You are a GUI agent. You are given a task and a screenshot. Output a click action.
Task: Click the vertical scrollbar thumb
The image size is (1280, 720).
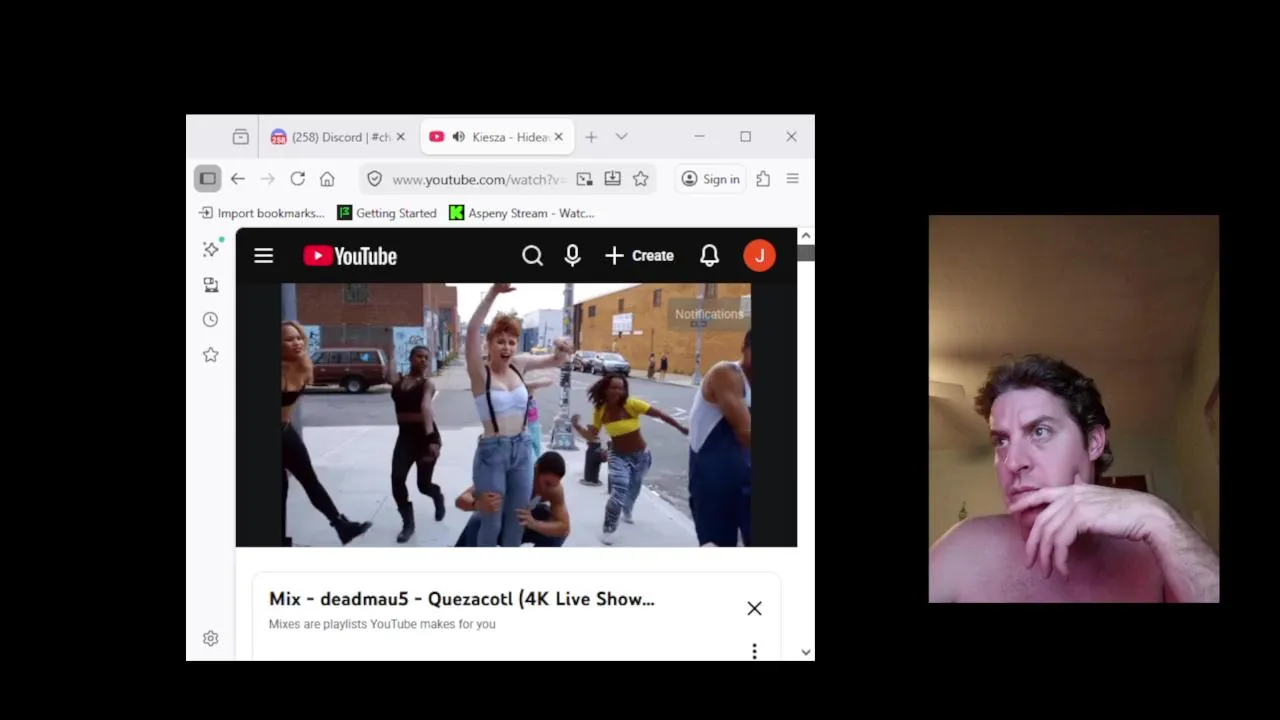coord(806,253)
